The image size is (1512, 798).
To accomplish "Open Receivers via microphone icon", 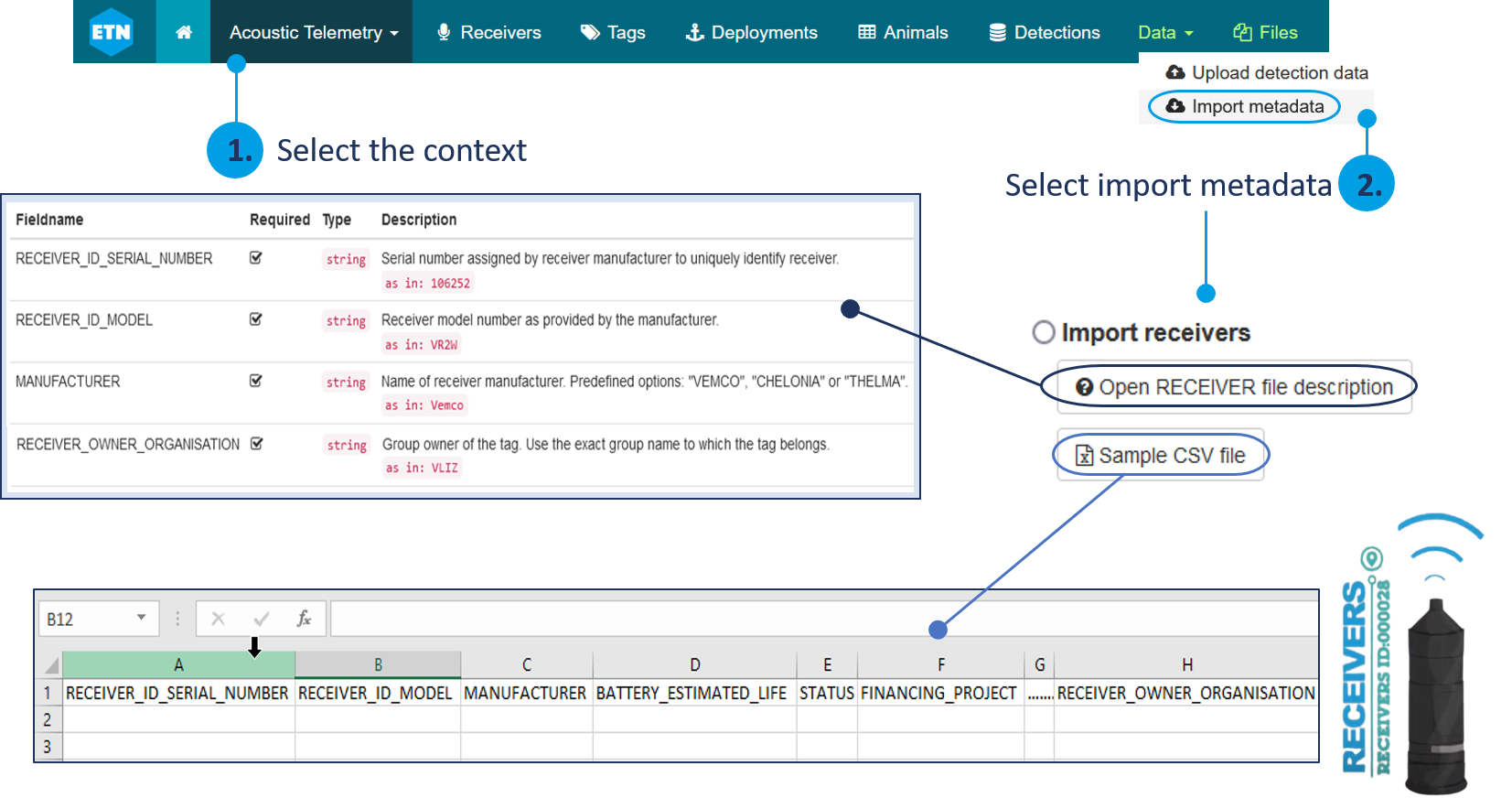I will (x=444, y=32).
